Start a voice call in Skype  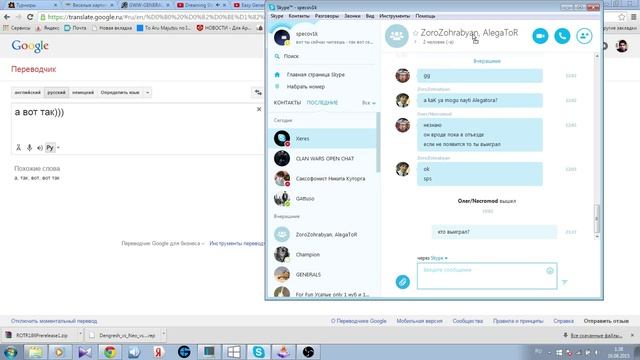point(562,36)
